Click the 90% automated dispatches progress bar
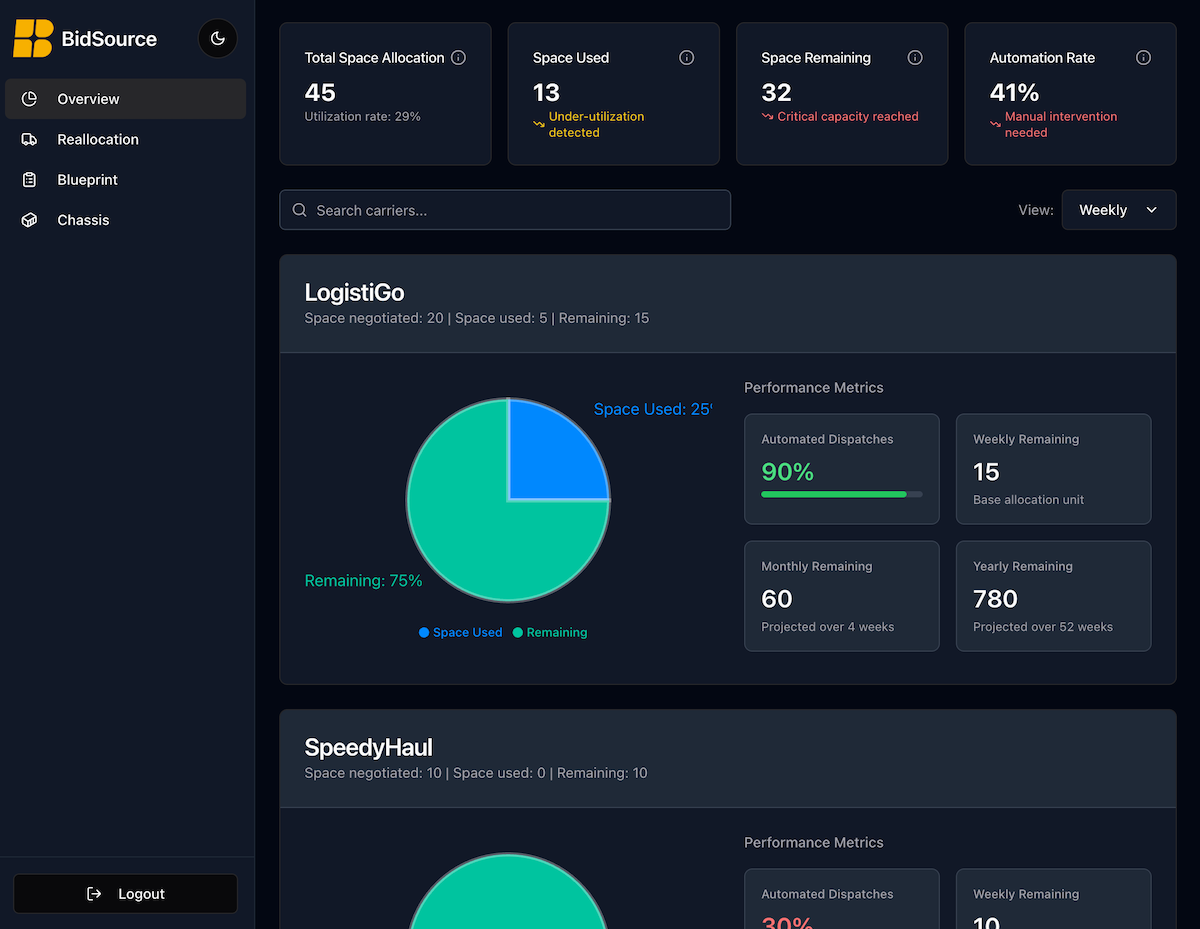Screen dimensions: 1200x929 [842, 494]
